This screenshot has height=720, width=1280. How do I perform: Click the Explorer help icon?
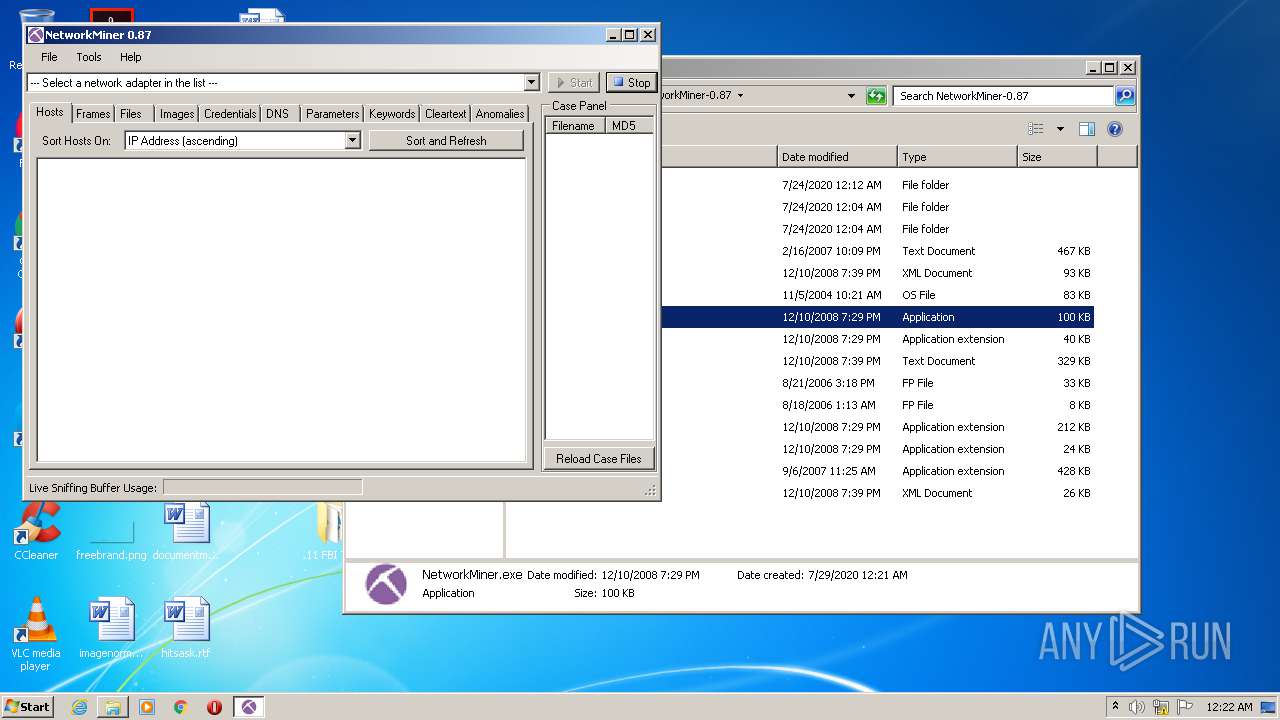click(1115, 129)
